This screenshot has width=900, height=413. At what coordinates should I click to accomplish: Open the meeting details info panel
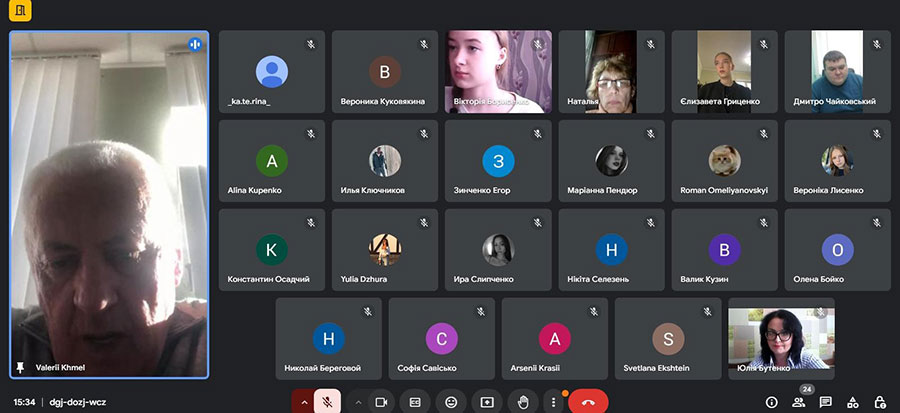point(771,402)
